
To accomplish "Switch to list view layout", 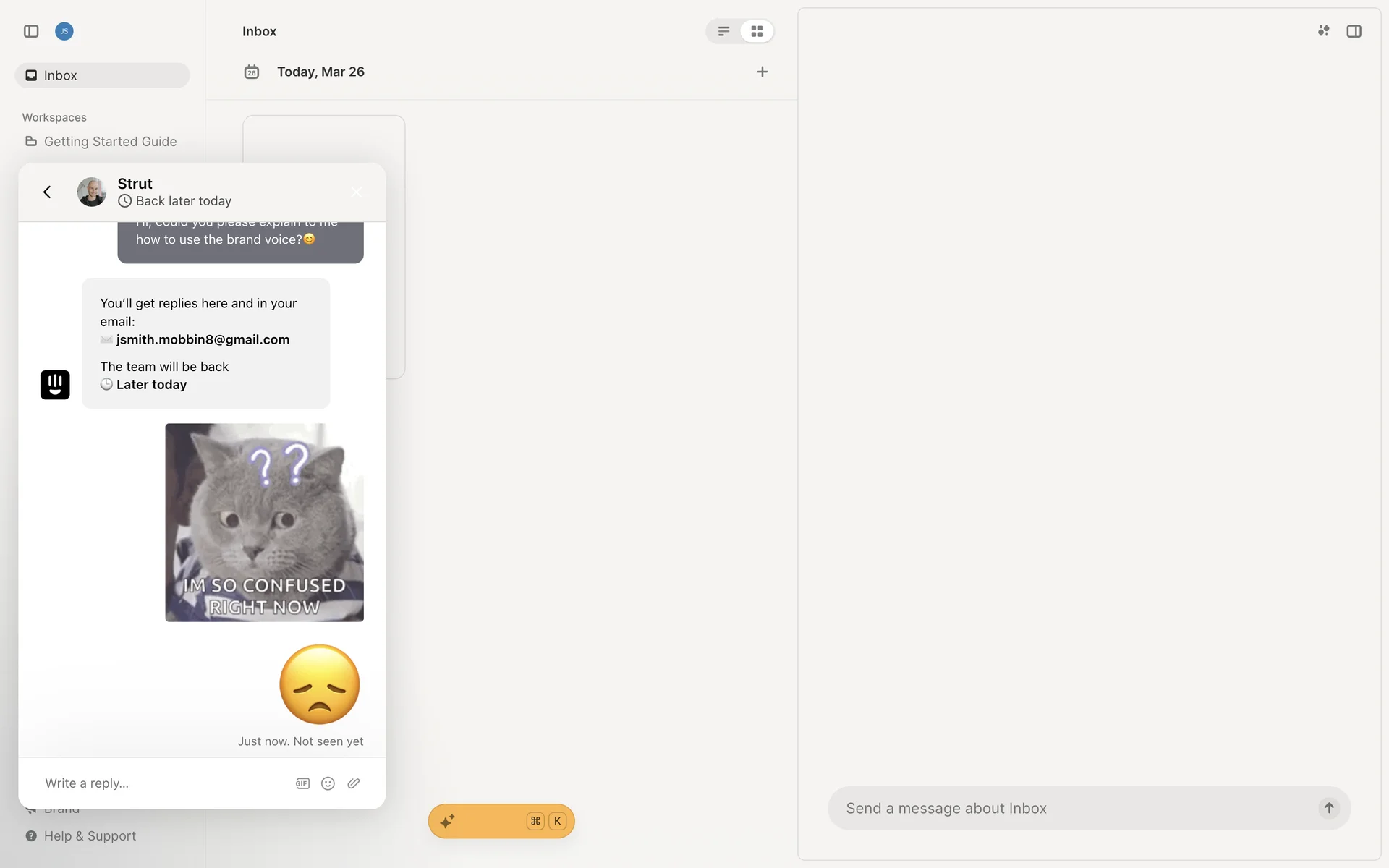I will click(x=723, y=31).
